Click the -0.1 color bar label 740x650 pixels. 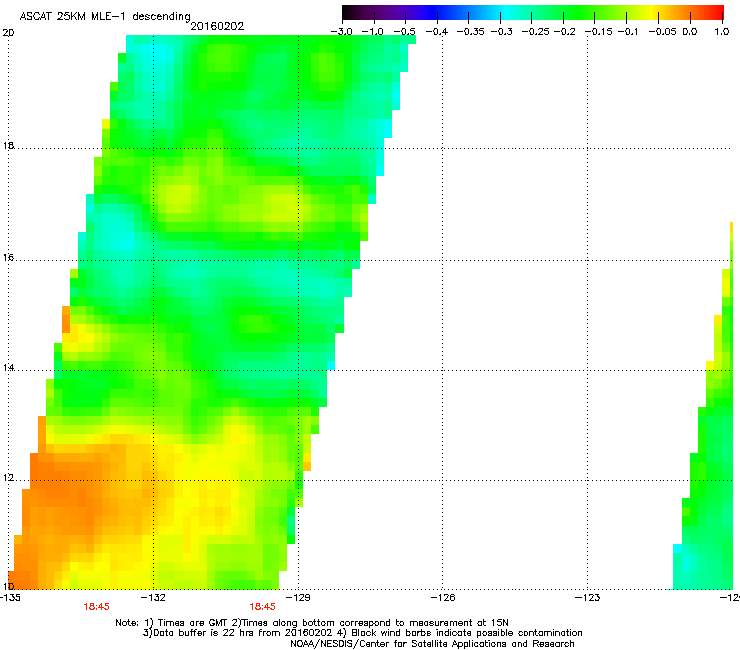627,32
